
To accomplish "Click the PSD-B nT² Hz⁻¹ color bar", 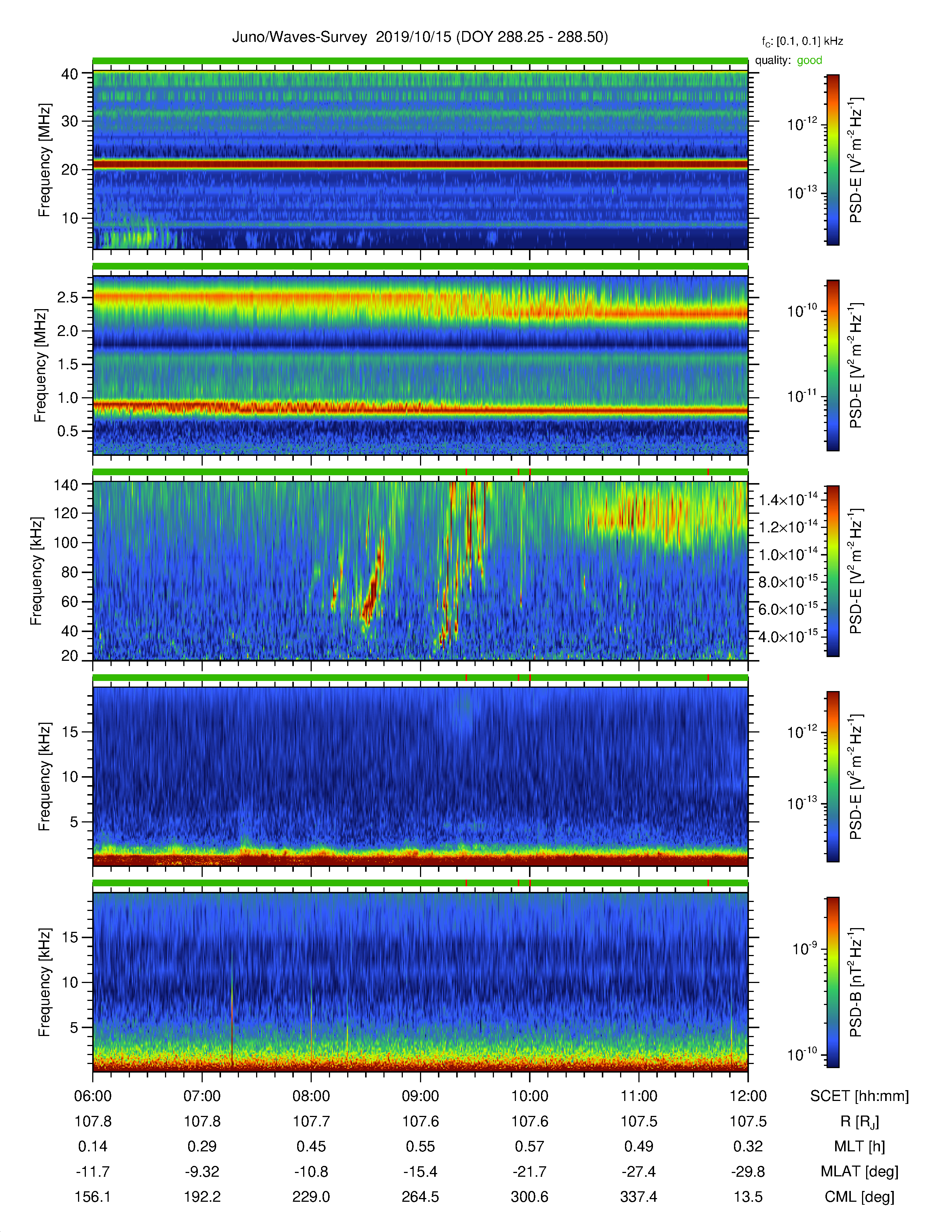I will point(833,982).
